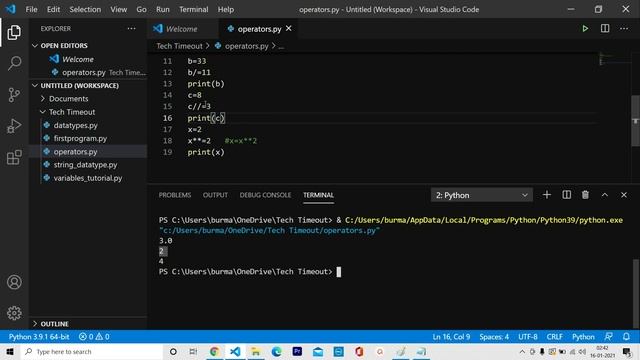Click the editor vertical scrollbar
This screenshot has width=640, height=360.
pyautogui.click(x=635, y=121)
